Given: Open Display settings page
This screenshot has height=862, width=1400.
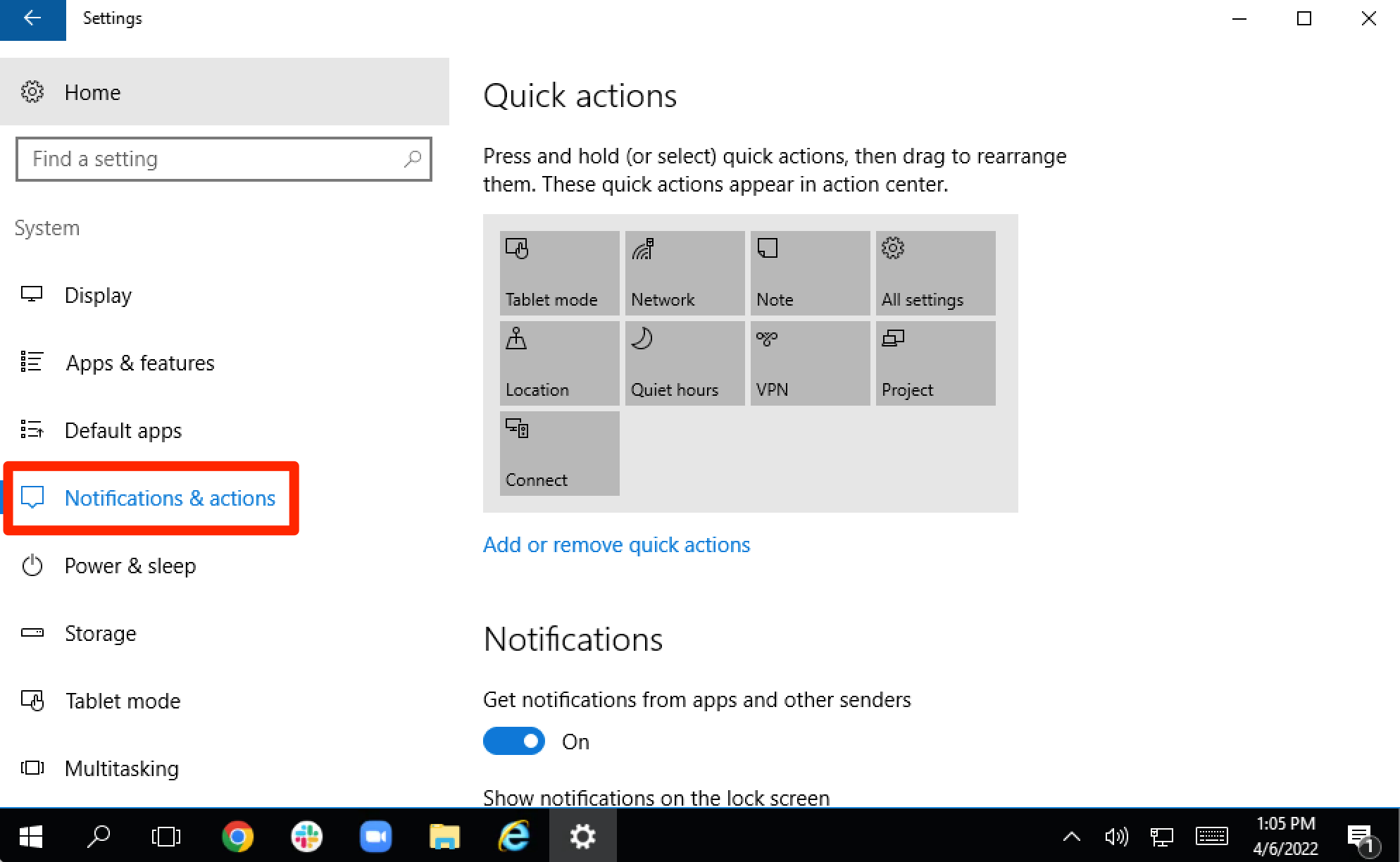Looking at the screenshot, I should 224,295.
